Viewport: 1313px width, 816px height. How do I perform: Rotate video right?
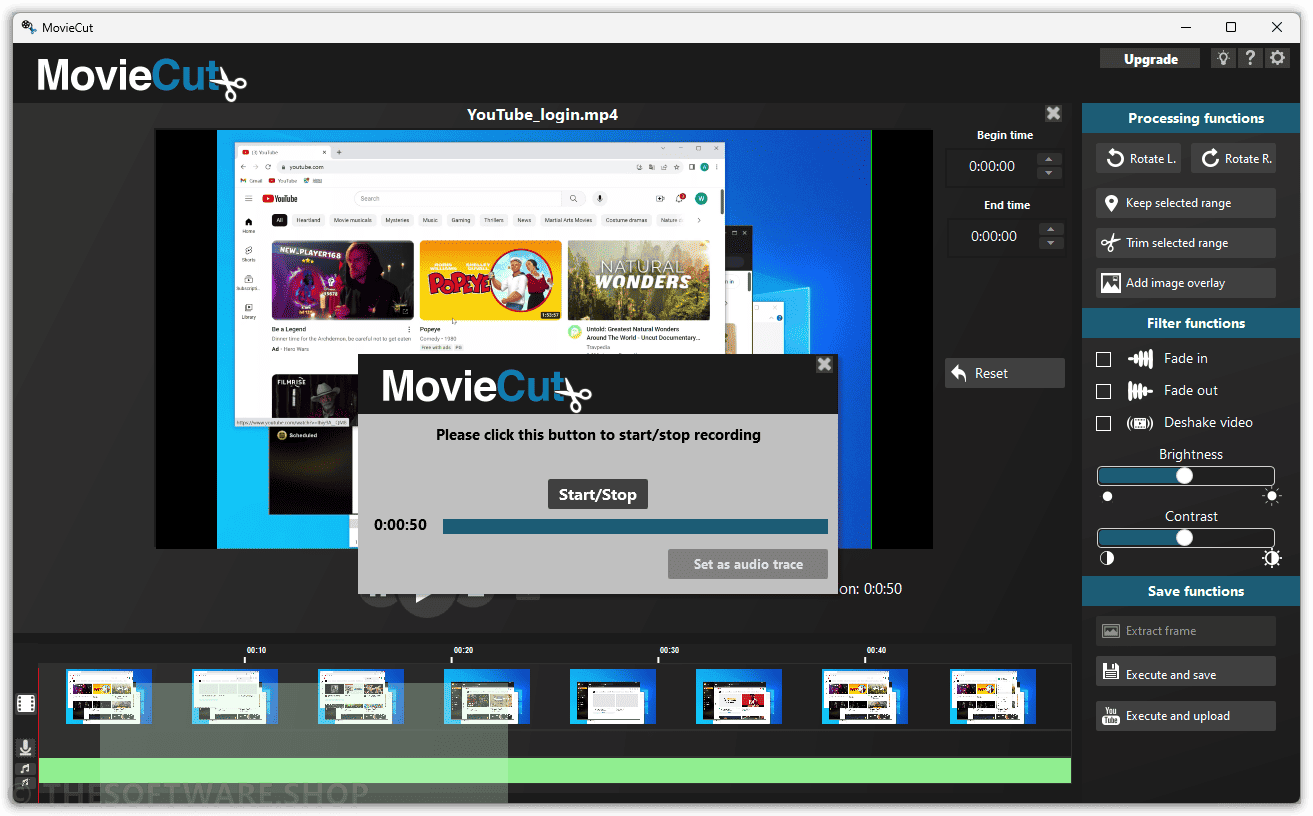click(x=1234, y=158)
